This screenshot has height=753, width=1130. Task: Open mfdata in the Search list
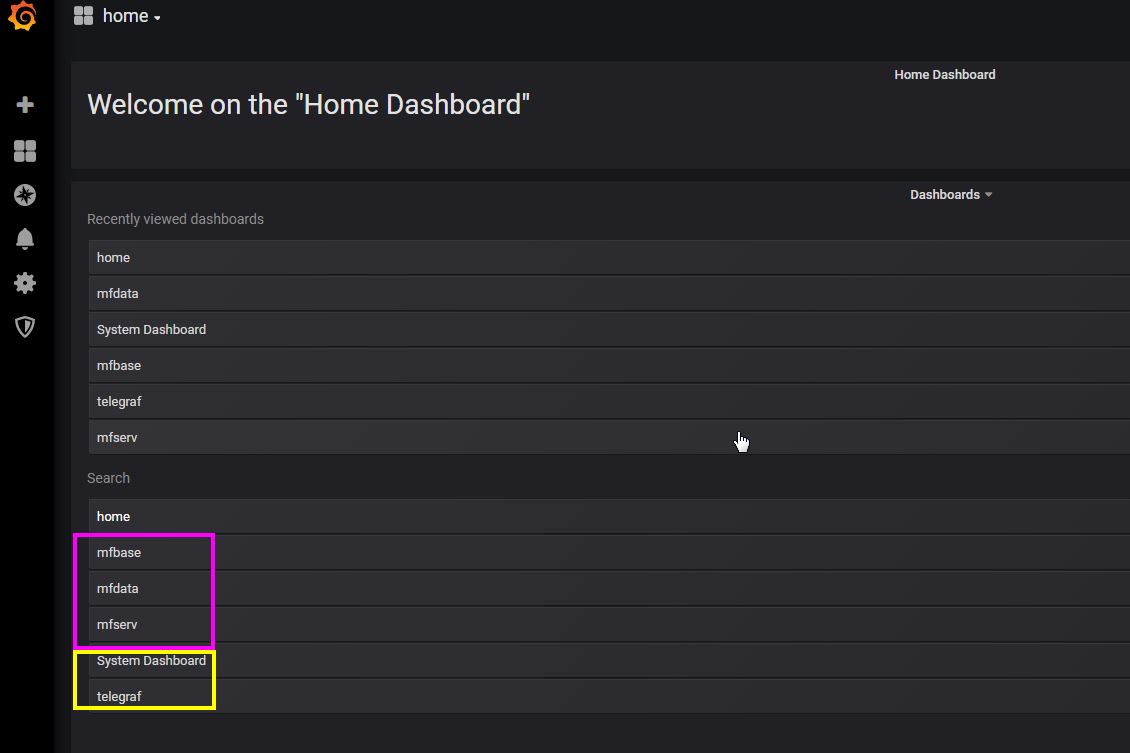(x=609, y=589)
